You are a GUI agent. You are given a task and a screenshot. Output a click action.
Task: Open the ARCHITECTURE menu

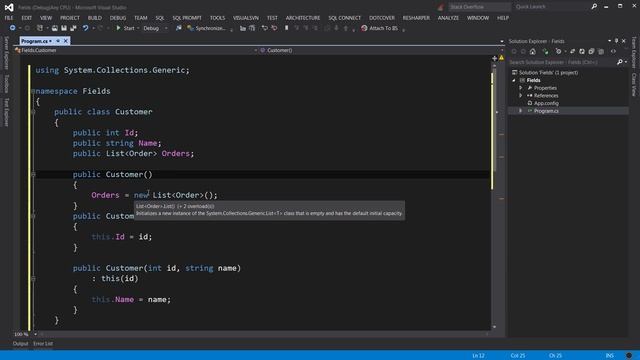click(303, 18)
